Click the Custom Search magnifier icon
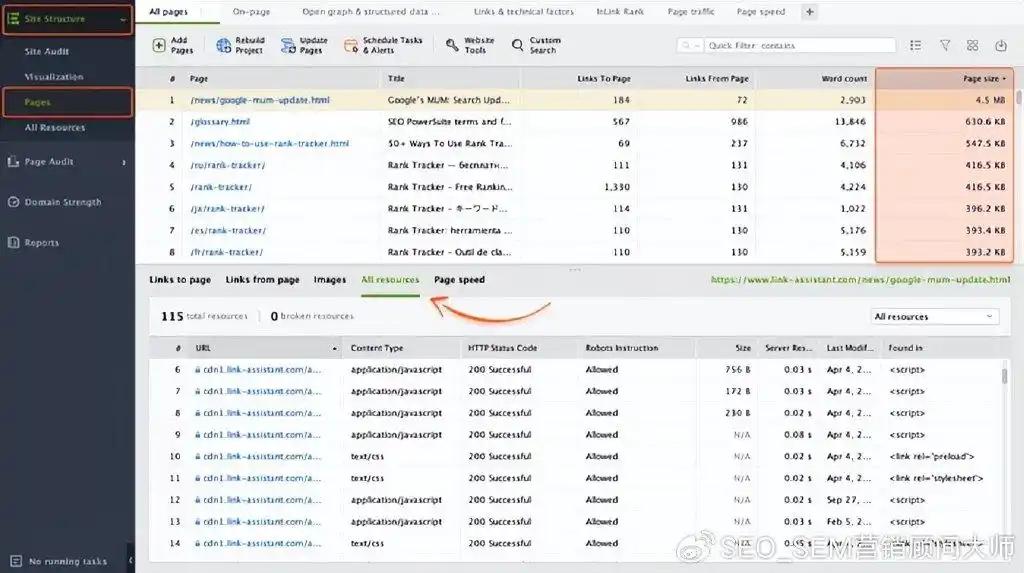Viewport: 1024px width, 573px height. pos(517,46)
